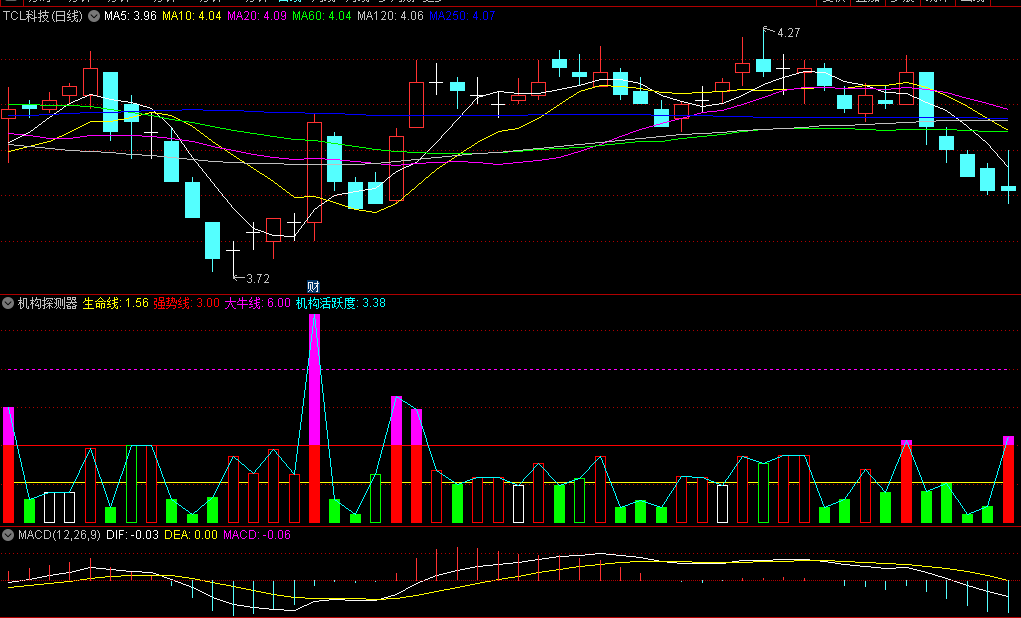Click the DIF: -0.03 value
Image resolution: width=1021 pixels, height=618 pixels.
click(132, 535)
